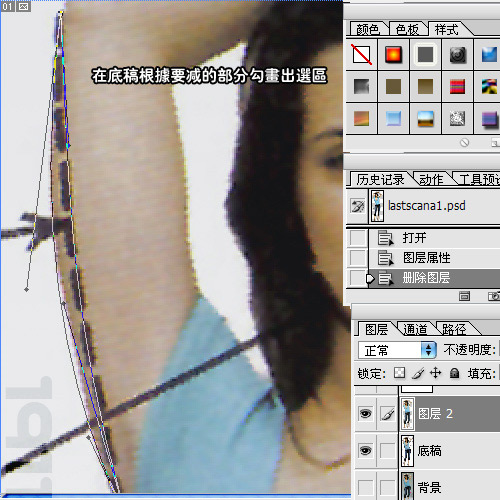Hide the 图层 2 layer eye icon

365,414
